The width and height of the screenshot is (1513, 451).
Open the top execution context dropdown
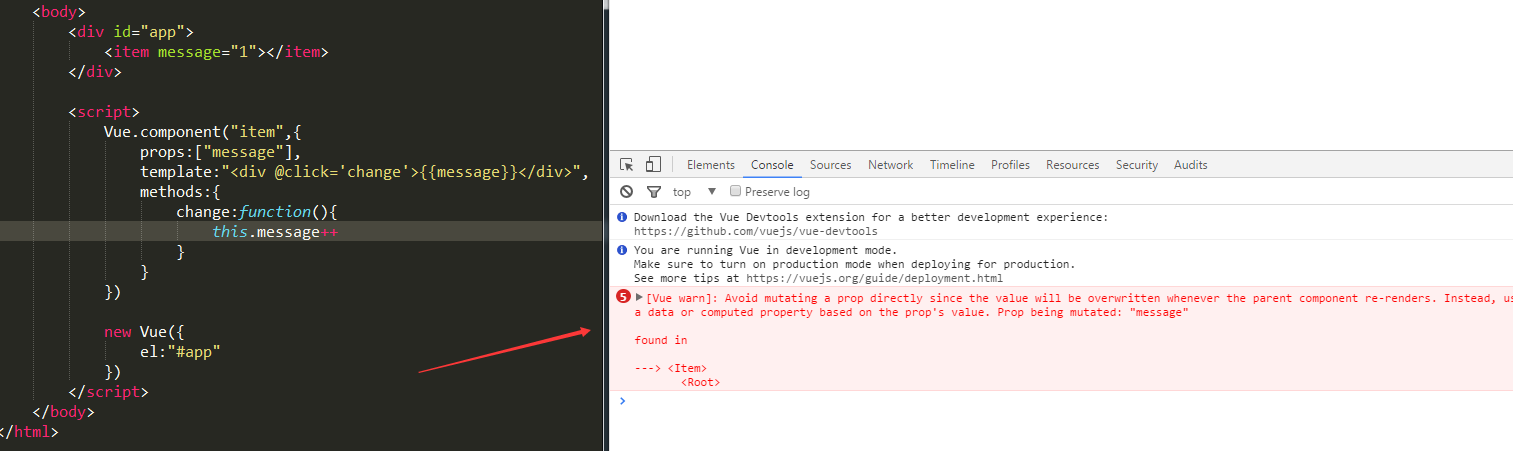point(694,191)
